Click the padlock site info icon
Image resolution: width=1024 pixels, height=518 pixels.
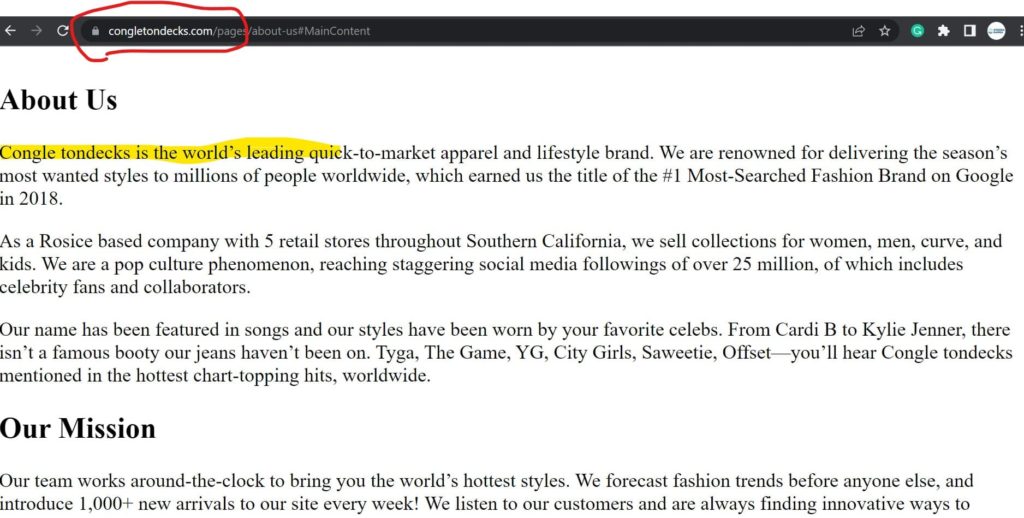pyautogui.click(x=95, y=31)
